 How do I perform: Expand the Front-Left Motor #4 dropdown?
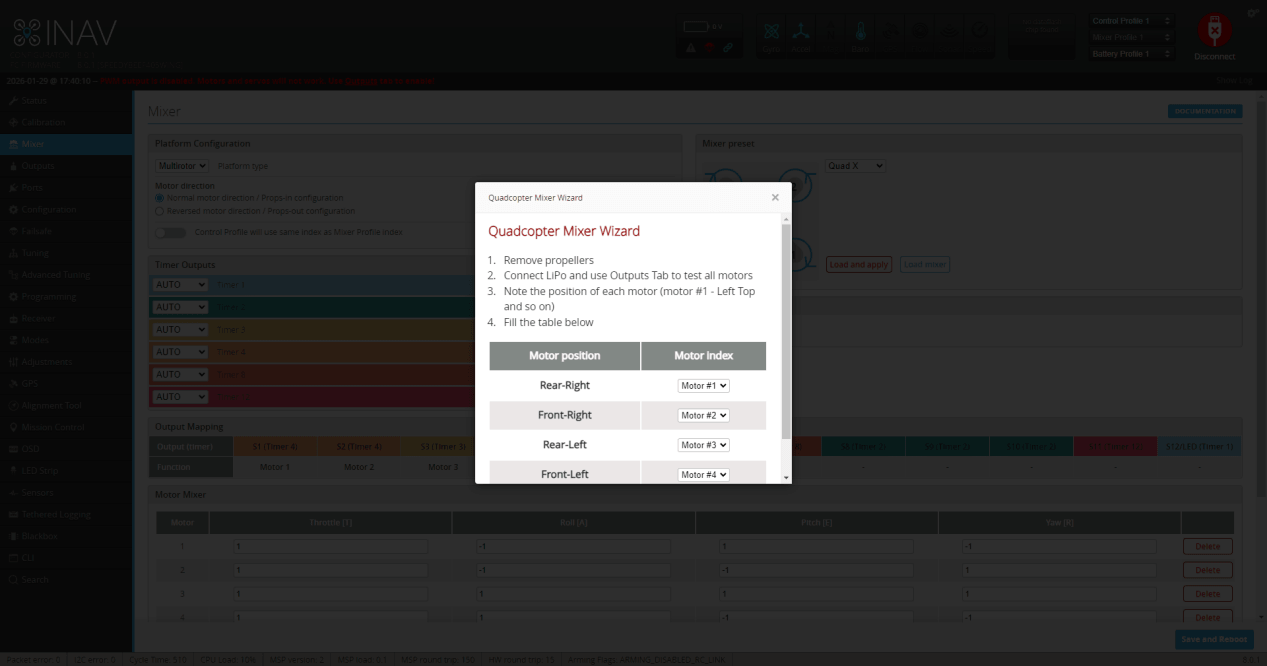pos(704,474)
